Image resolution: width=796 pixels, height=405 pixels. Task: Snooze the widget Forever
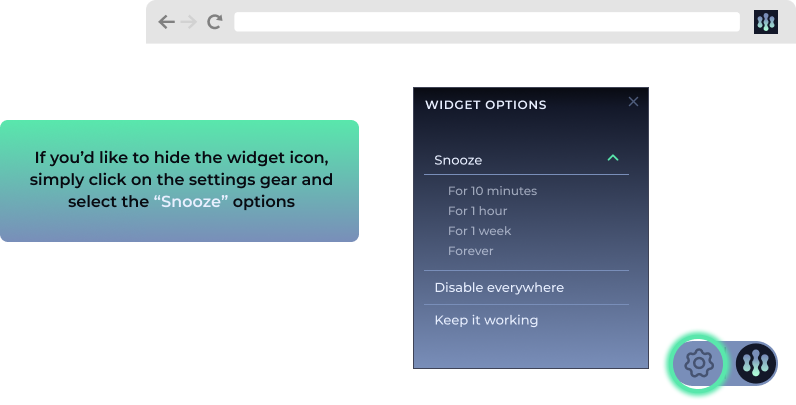click(x=470, y=251)
